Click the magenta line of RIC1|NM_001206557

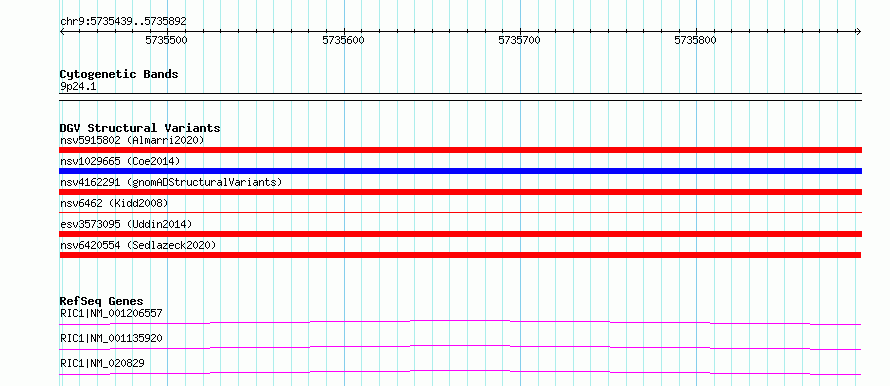(x=460, y=322)
